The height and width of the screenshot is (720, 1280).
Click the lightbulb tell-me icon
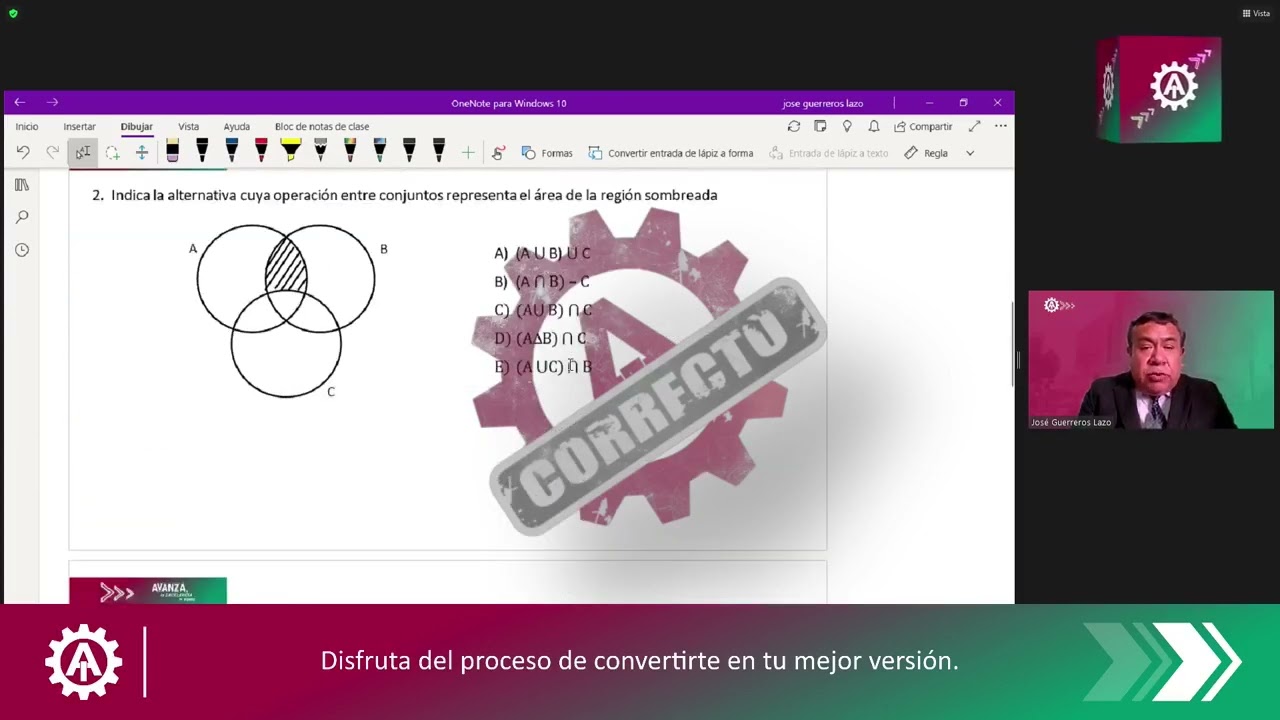click(847, 126)
